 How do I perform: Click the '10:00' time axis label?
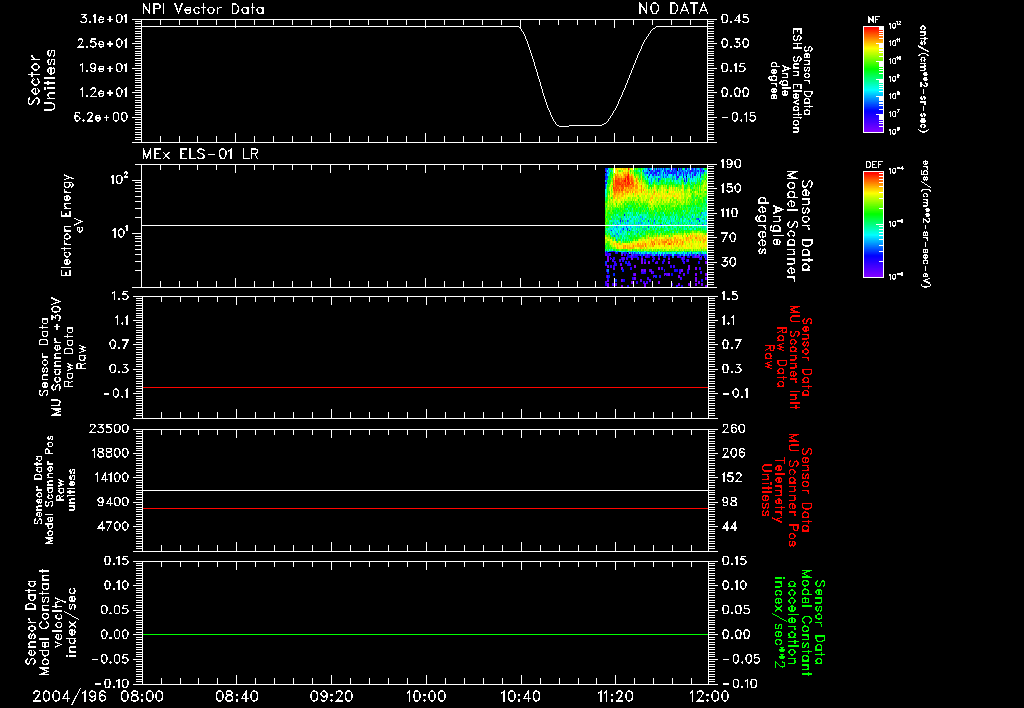[426, 696]
